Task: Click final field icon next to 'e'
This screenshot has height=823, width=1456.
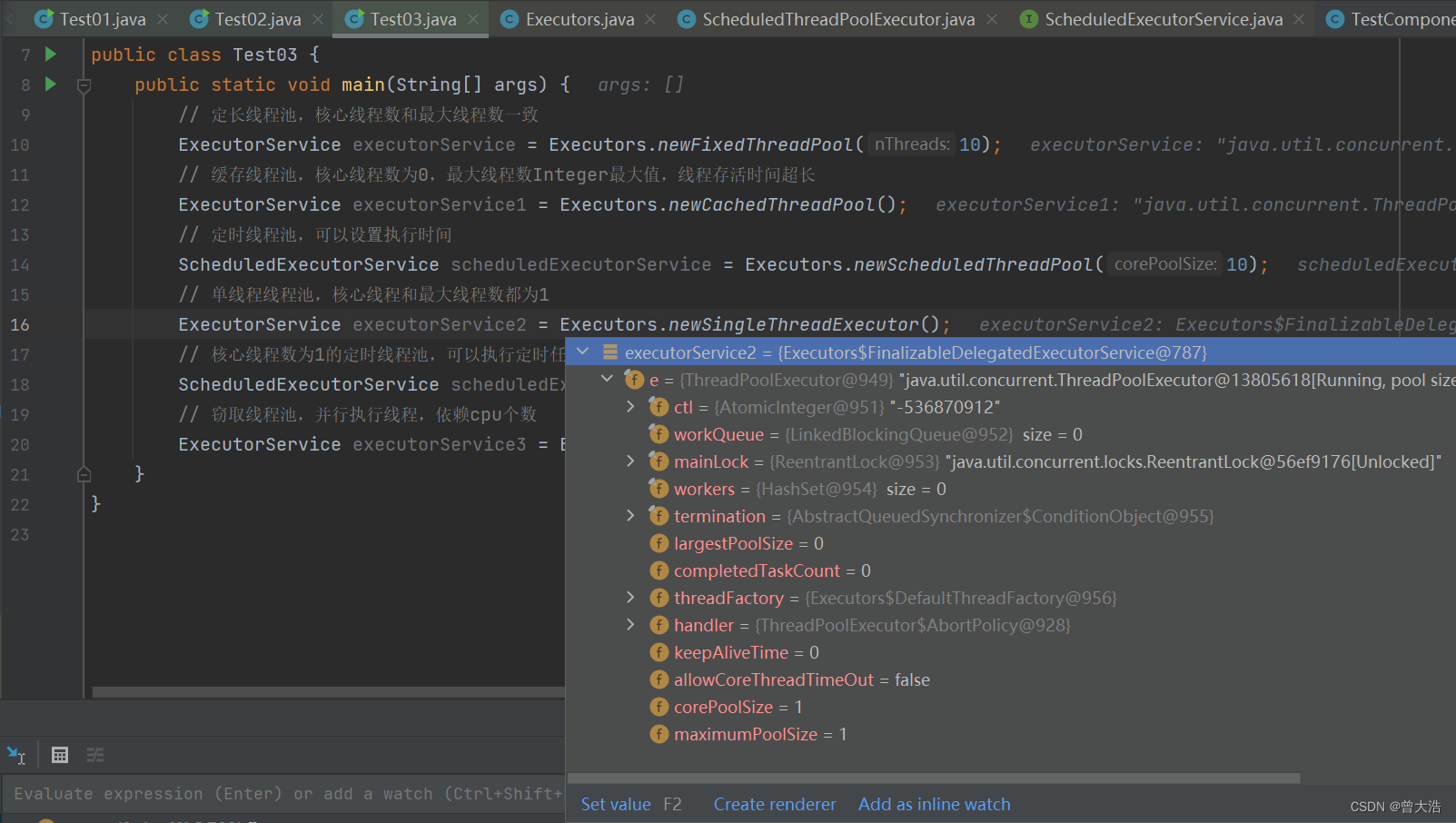Action: click(x=635, y=380)
